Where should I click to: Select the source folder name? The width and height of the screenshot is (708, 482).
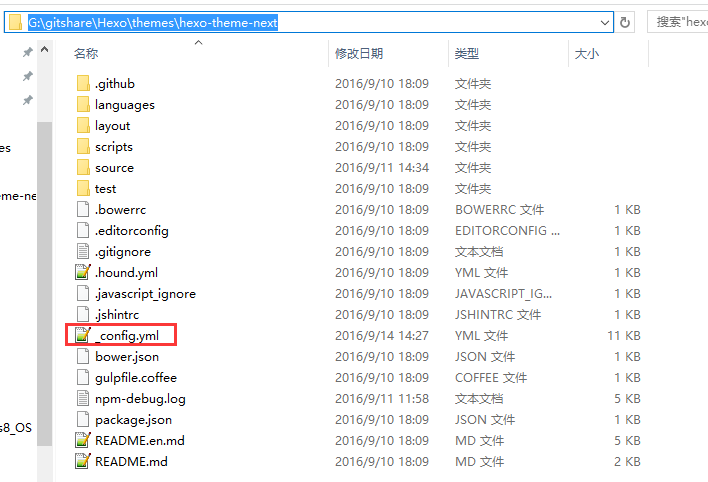point(114,168)
